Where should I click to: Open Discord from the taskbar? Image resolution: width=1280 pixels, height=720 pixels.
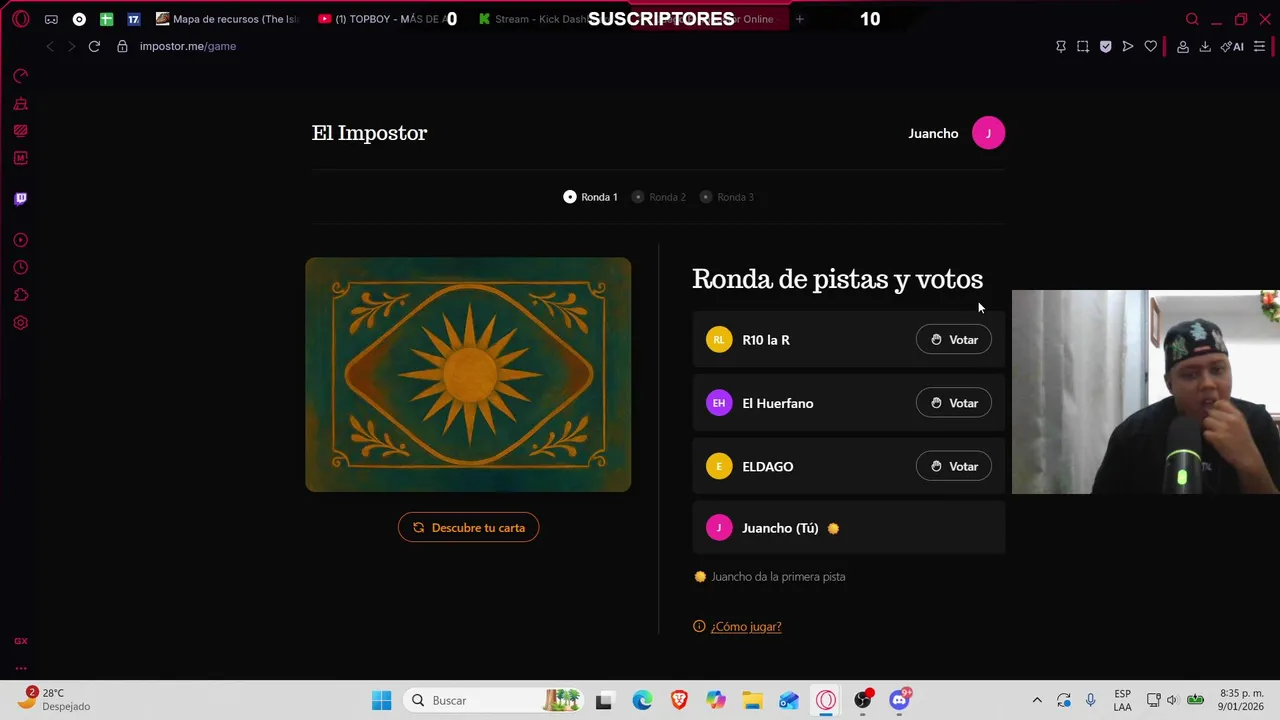pyautogui.click(x=899, y=700)
